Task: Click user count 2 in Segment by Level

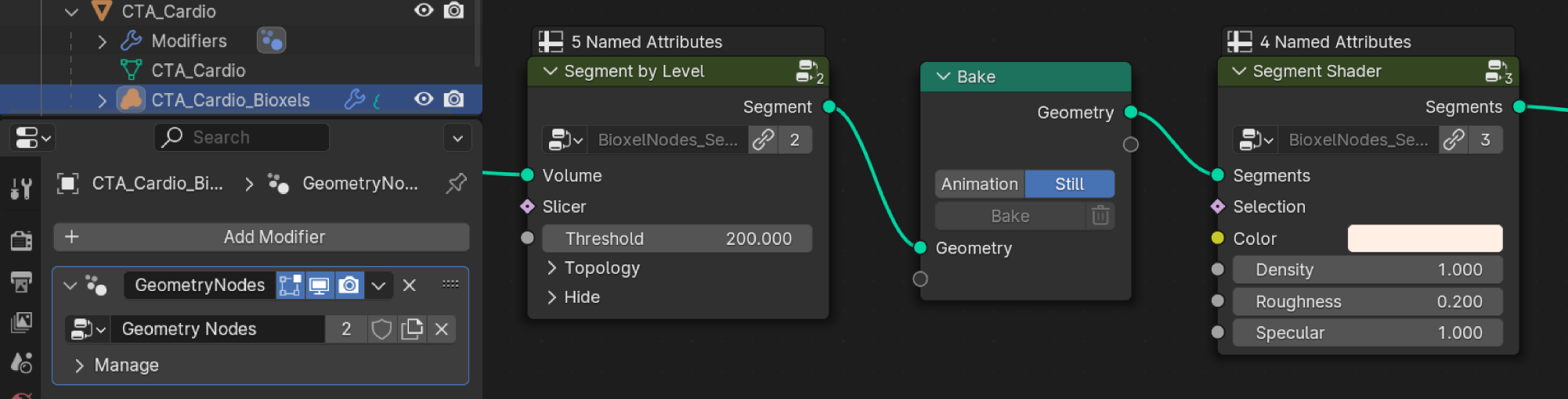Action: coord(795,140)
